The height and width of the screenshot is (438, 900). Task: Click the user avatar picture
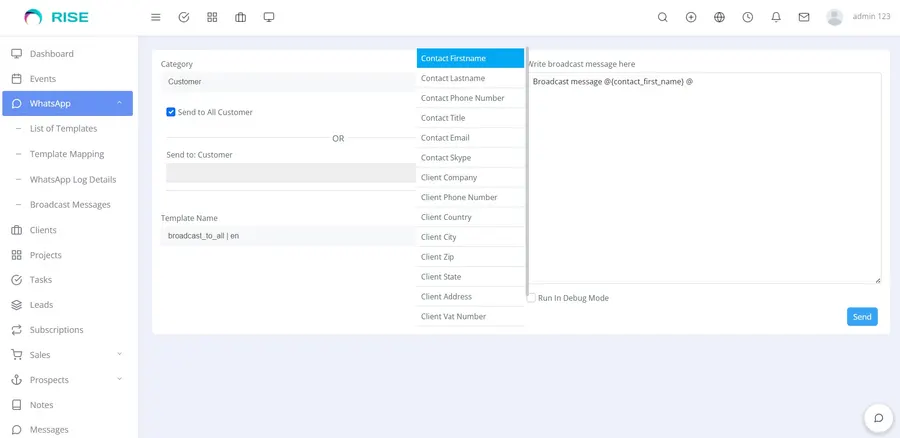835,17
